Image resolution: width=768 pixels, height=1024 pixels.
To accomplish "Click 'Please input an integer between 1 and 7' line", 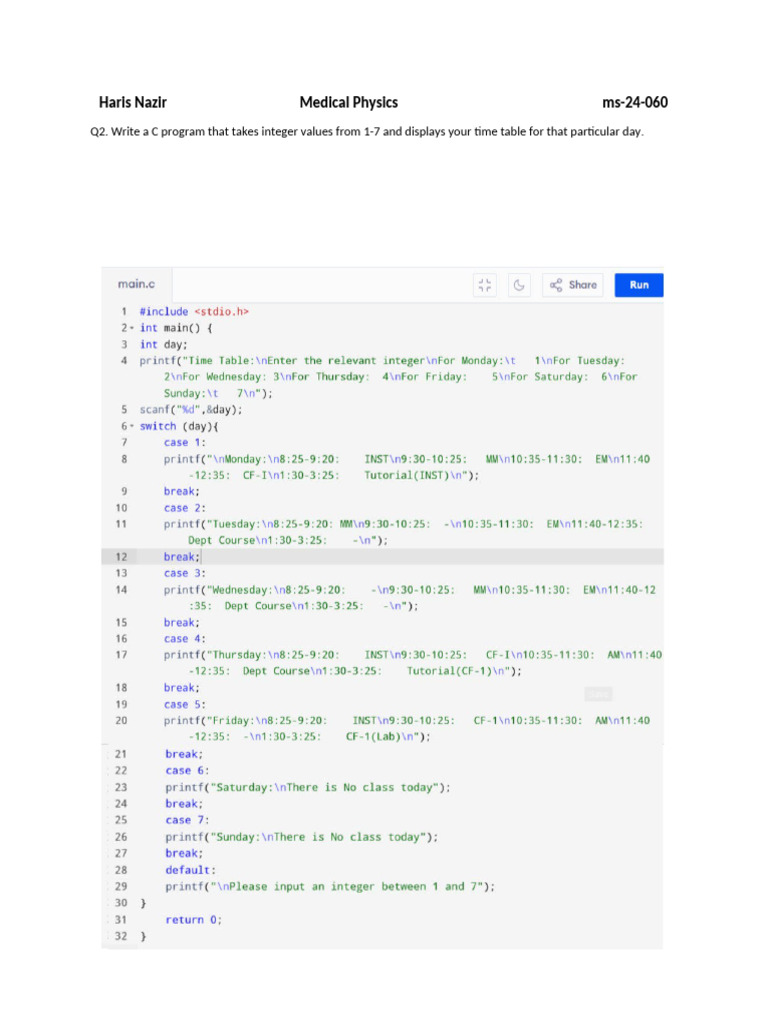I will click(x=330, y=886).
